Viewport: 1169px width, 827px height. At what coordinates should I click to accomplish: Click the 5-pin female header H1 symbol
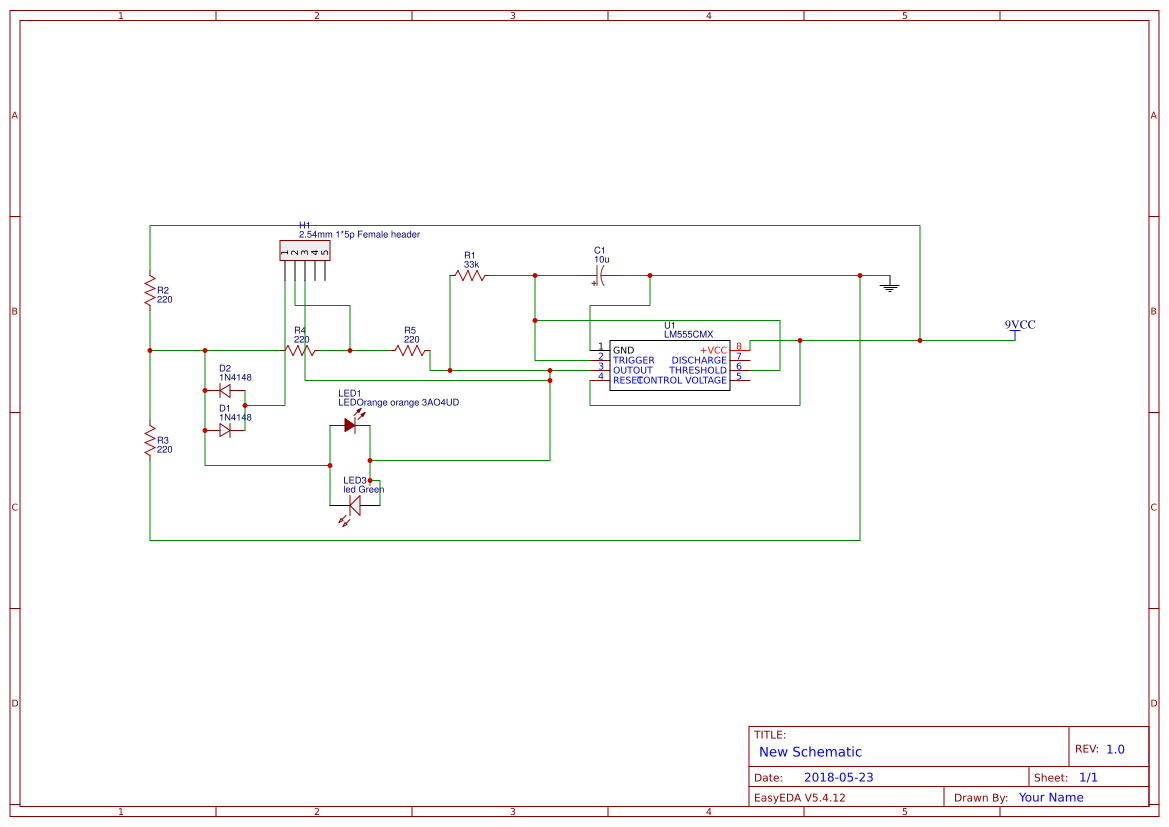pos(305,250)
